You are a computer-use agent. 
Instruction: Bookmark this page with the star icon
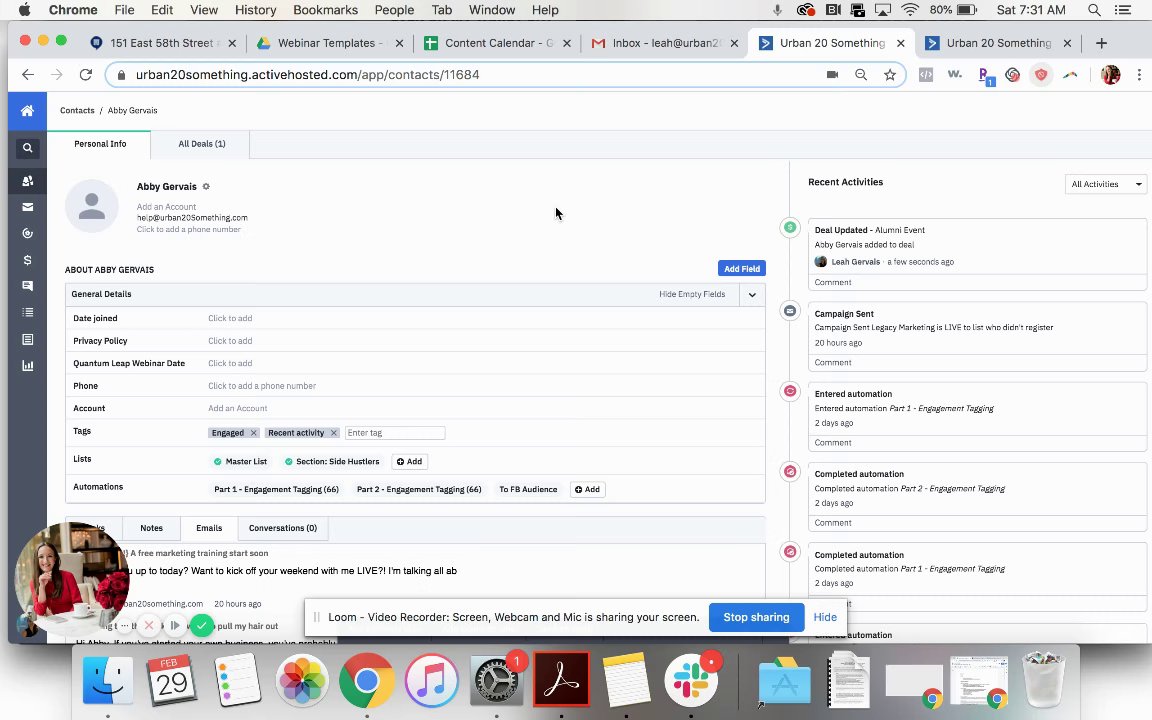point(890,74)
